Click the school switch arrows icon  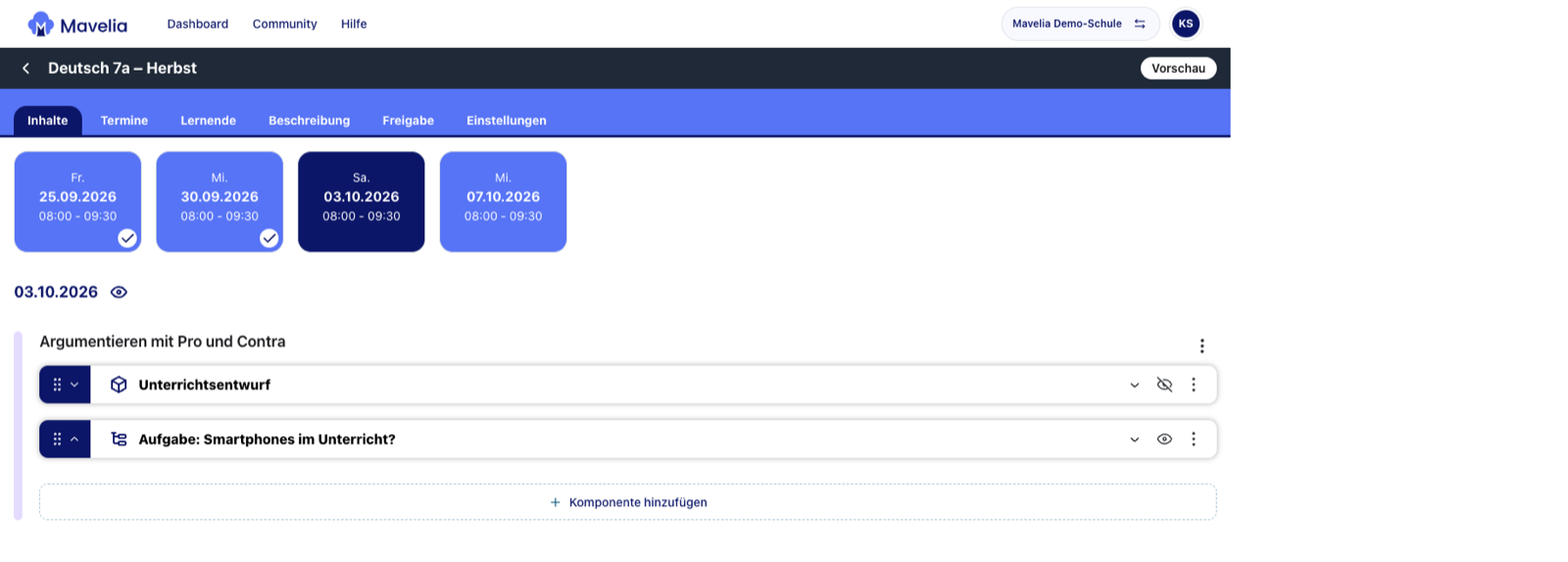[x=1140, y=24]
